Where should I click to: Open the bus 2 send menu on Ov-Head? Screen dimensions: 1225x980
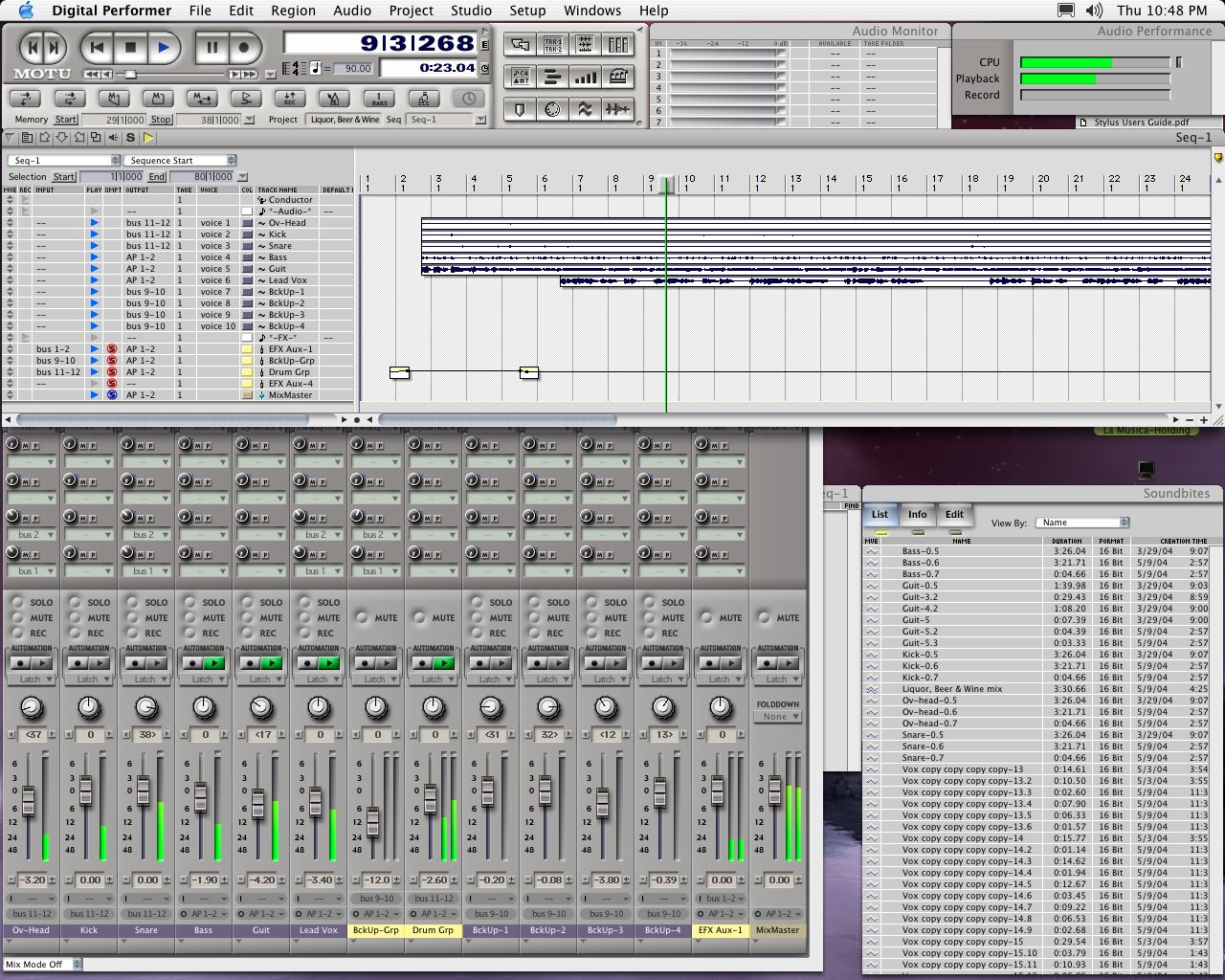point(31,534)
